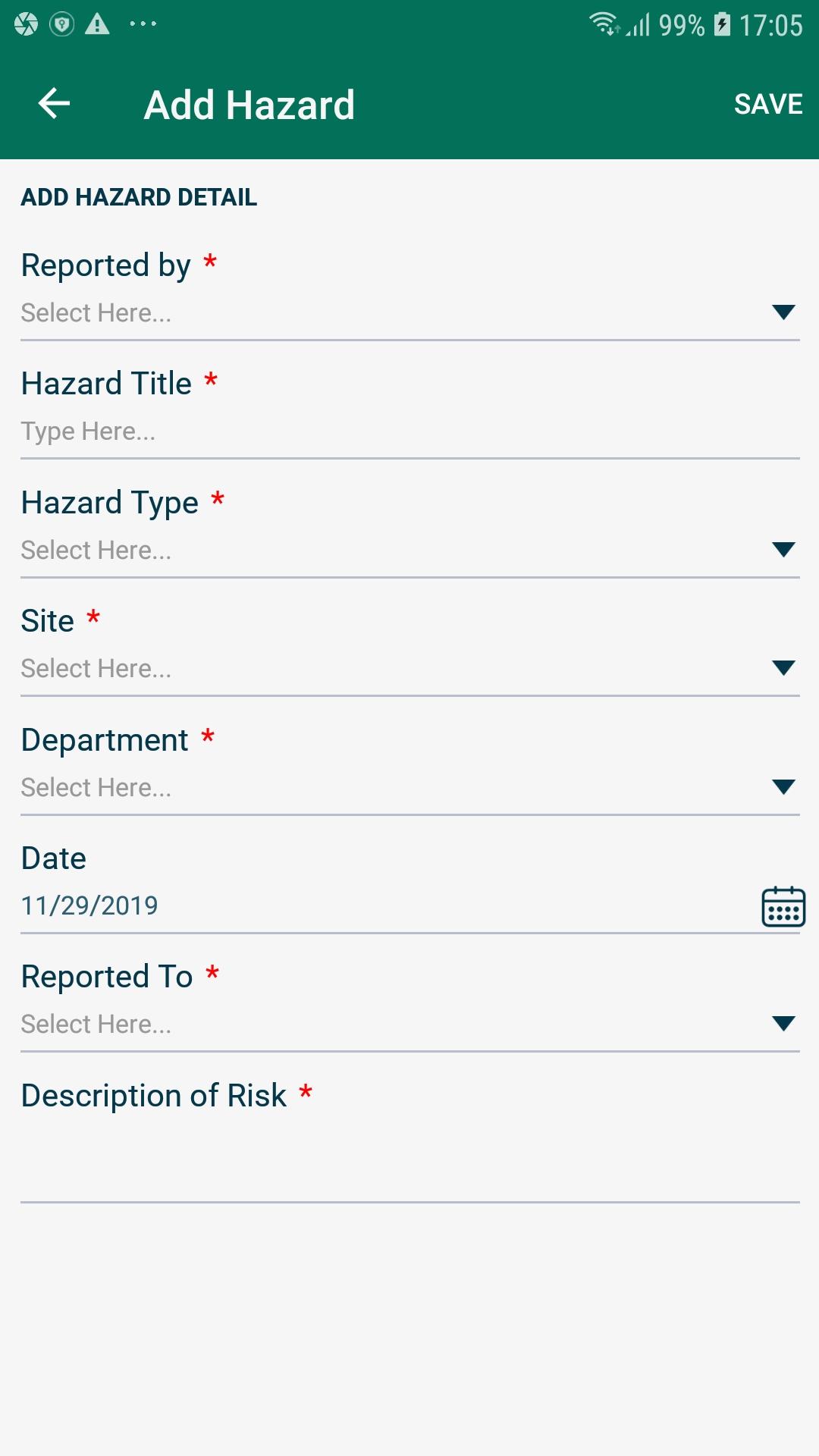Select the date value 11/29/2019
Screen dimensions: 819x1456
pyautogui.click(x=89, y=905)
